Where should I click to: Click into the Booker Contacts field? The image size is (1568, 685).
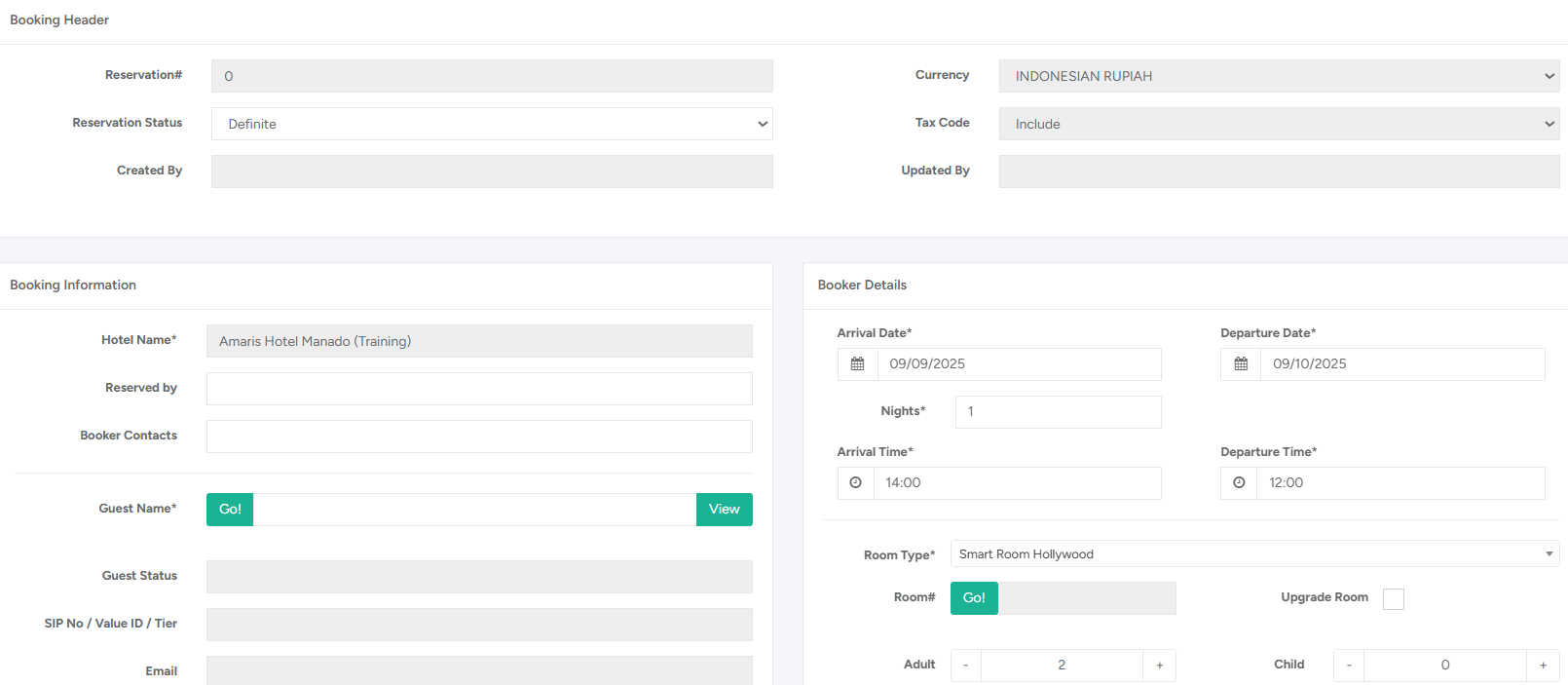(479, 437)
